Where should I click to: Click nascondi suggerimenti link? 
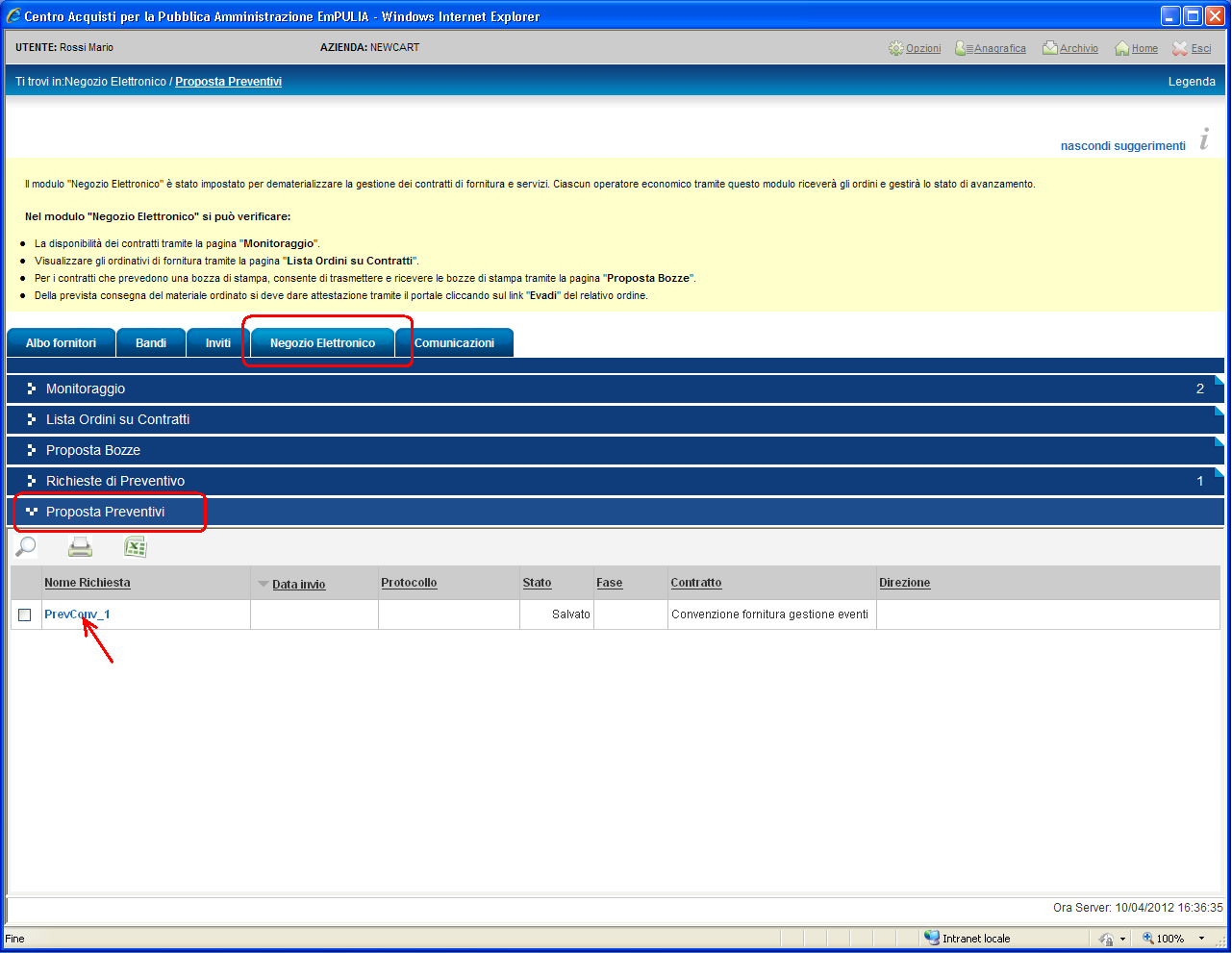pyautogui.click(x=1122, y=146)
